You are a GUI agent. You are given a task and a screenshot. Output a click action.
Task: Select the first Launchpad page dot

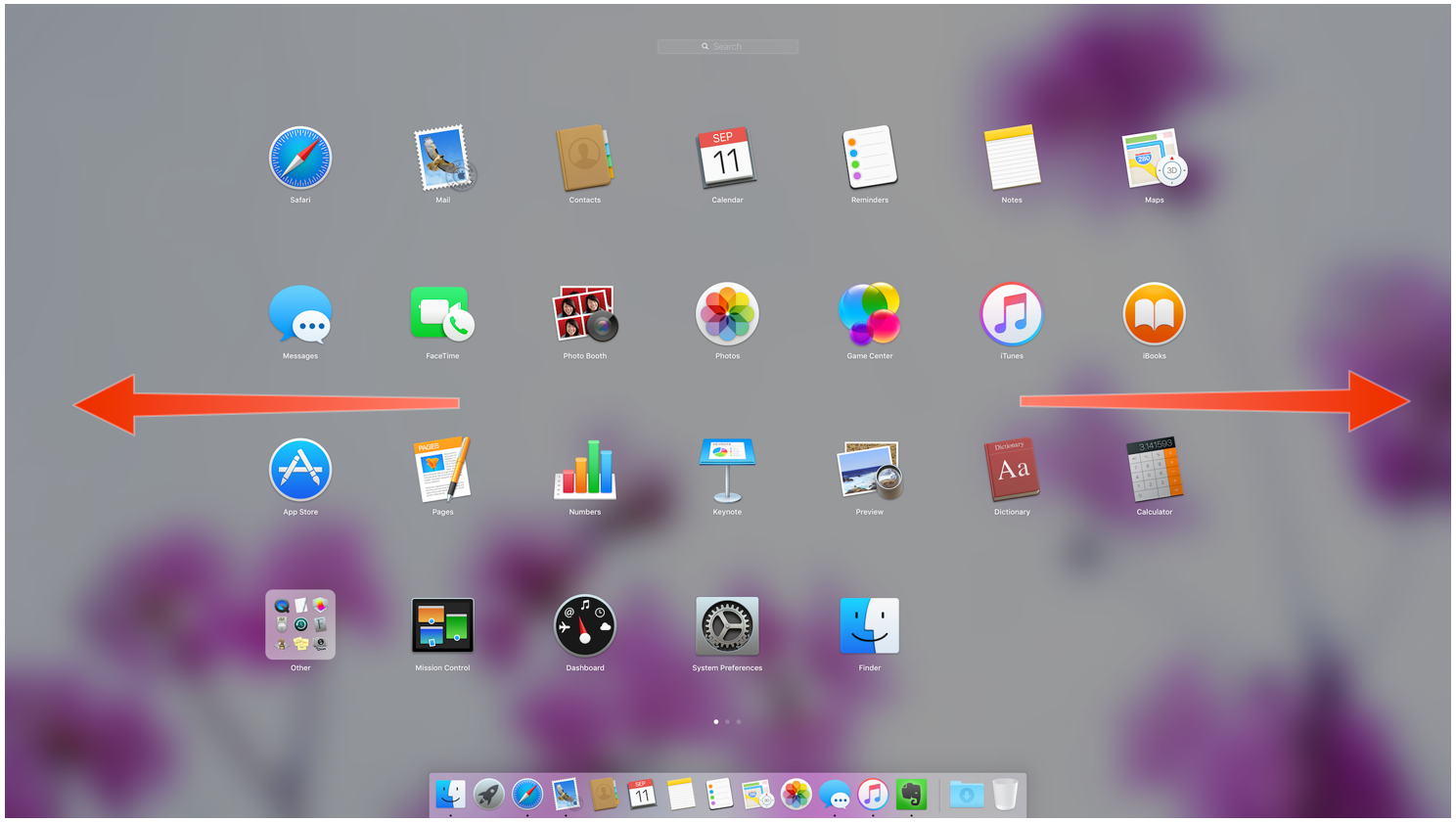pyautogui.click(x=716, y=722)
